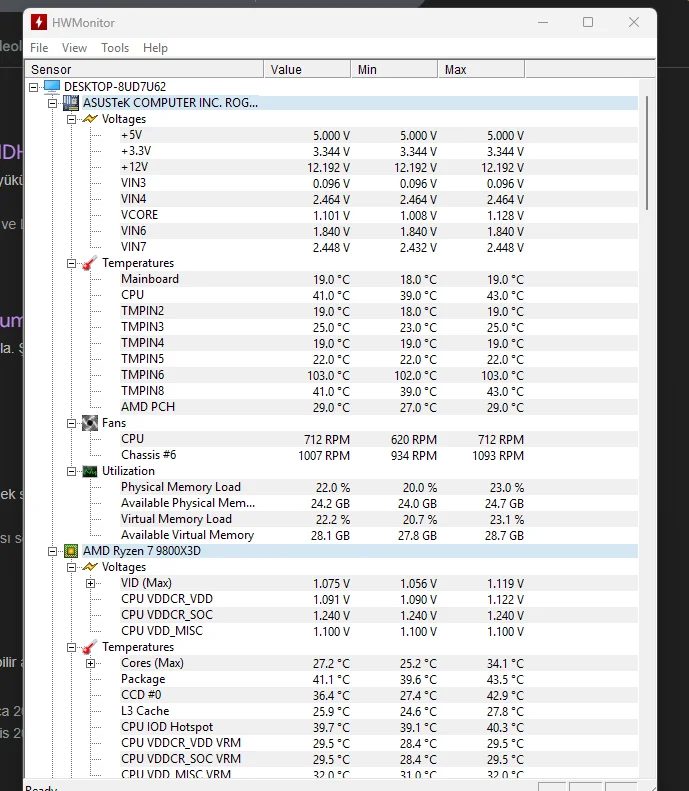Viewport: 689px width, 791px height.
Task: Click the AMD Ryzen 7 9800X3D chip icon
Action: point(71,551)
